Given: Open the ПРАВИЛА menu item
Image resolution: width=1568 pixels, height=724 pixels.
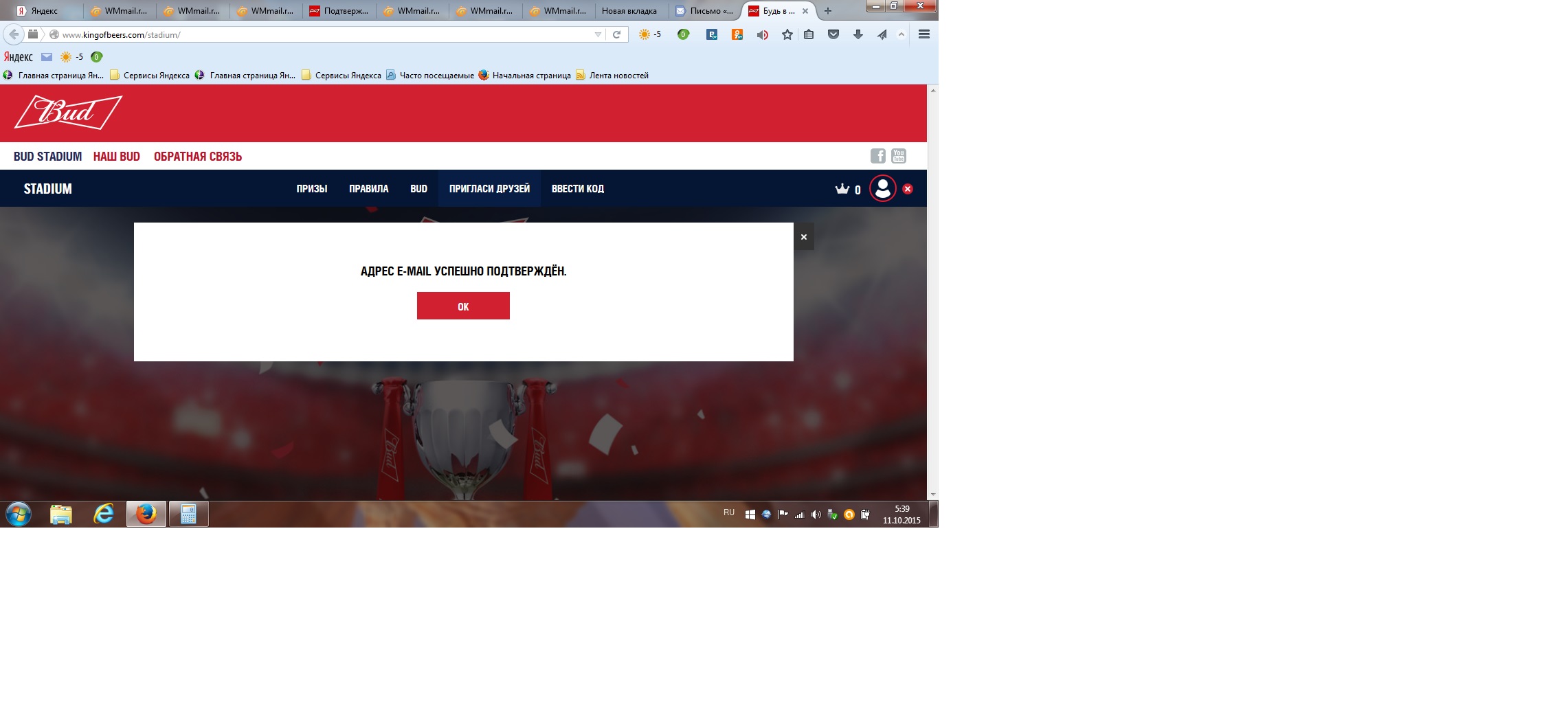Looking at the screenshot, I should point(369,188).
